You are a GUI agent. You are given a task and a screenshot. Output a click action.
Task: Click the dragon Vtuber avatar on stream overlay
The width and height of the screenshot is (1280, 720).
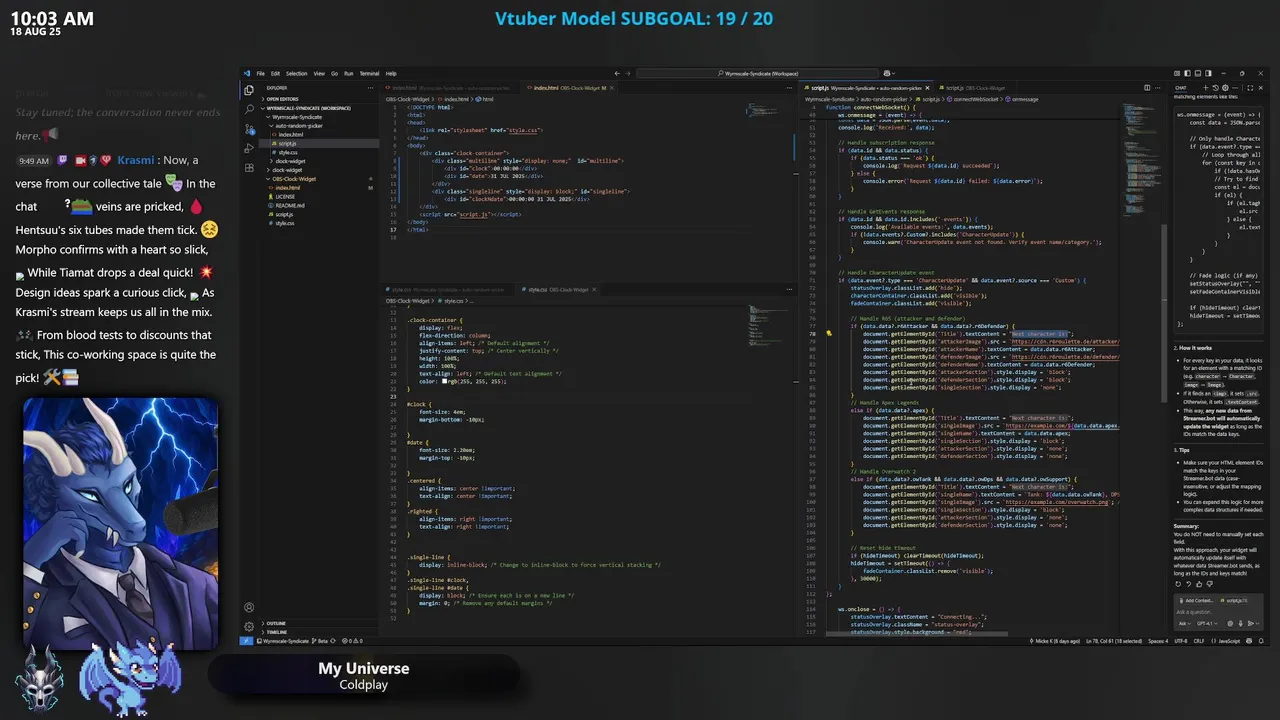coord(120,522)
